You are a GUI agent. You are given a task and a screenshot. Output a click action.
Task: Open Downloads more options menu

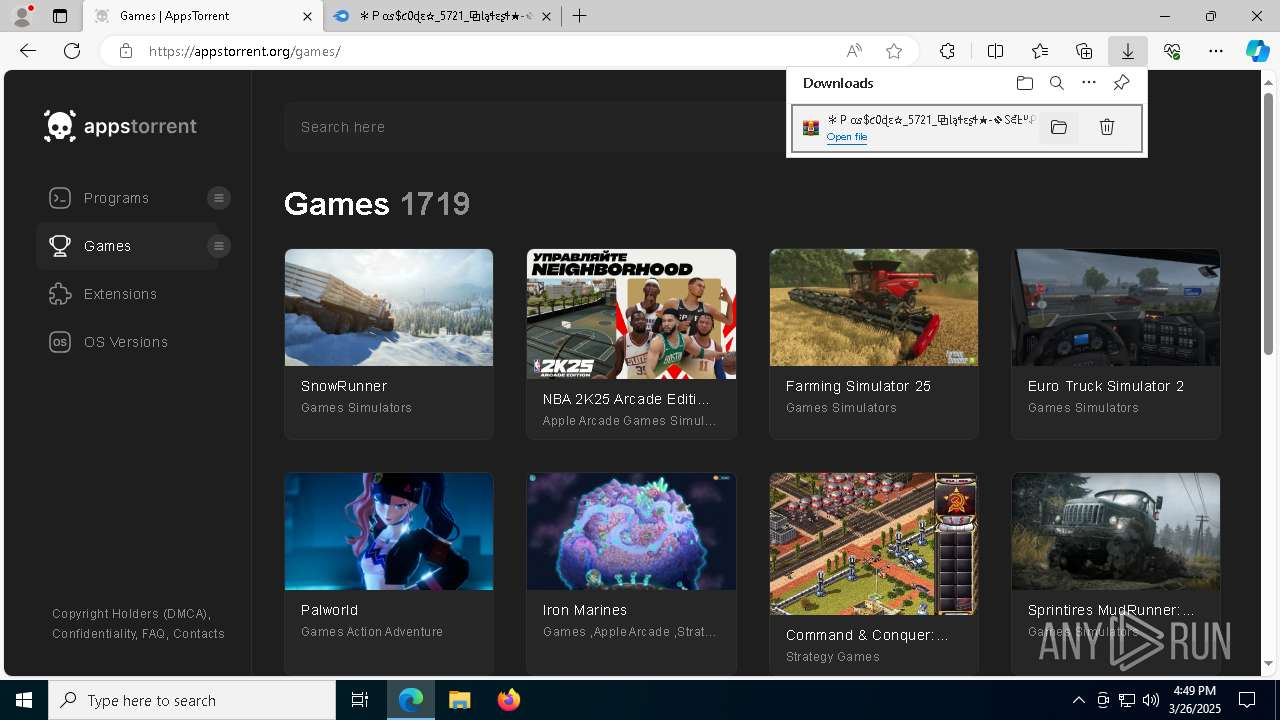pos(1089,83)
